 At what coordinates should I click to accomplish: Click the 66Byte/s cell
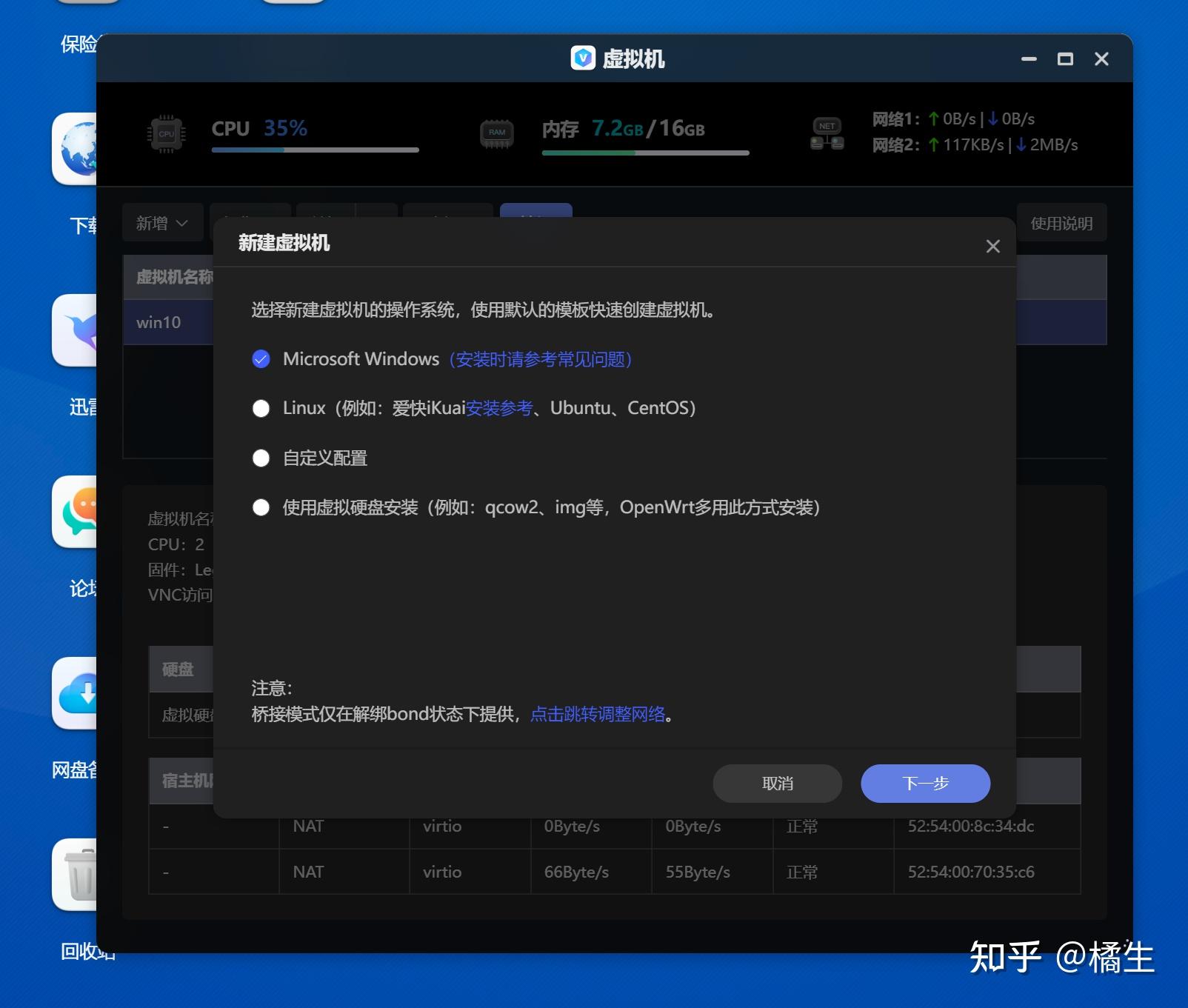pyautogui.click(x=576, y=872)
